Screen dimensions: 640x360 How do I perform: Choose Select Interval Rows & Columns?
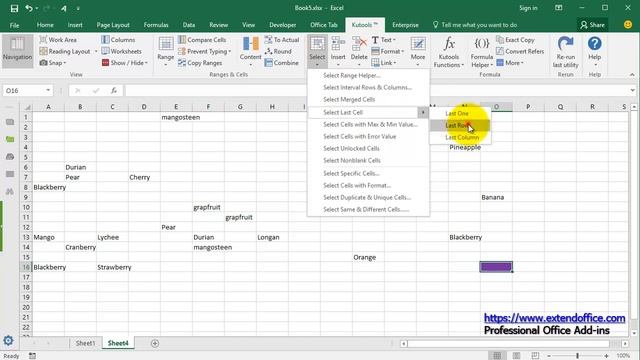click(x=368, y=87)
